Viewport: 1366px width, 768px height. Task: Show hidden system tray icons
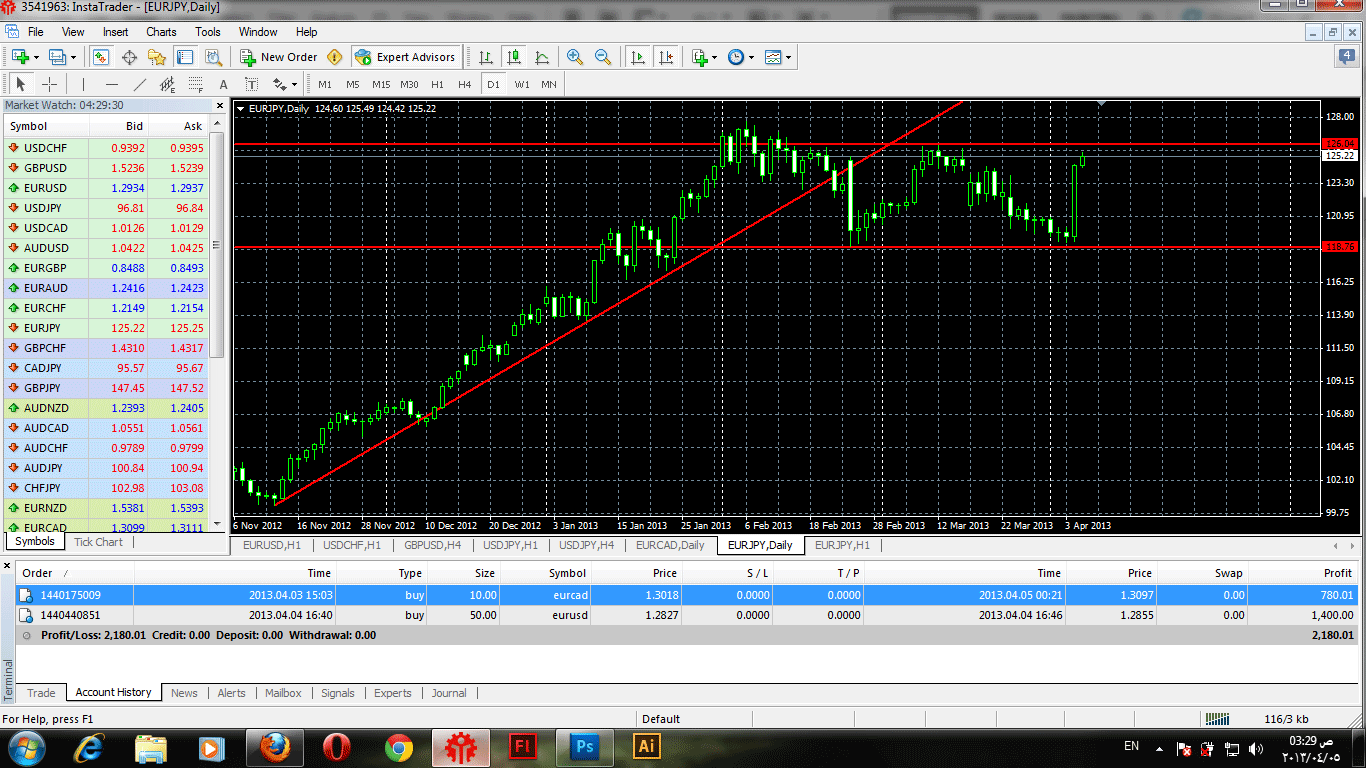1159,747
